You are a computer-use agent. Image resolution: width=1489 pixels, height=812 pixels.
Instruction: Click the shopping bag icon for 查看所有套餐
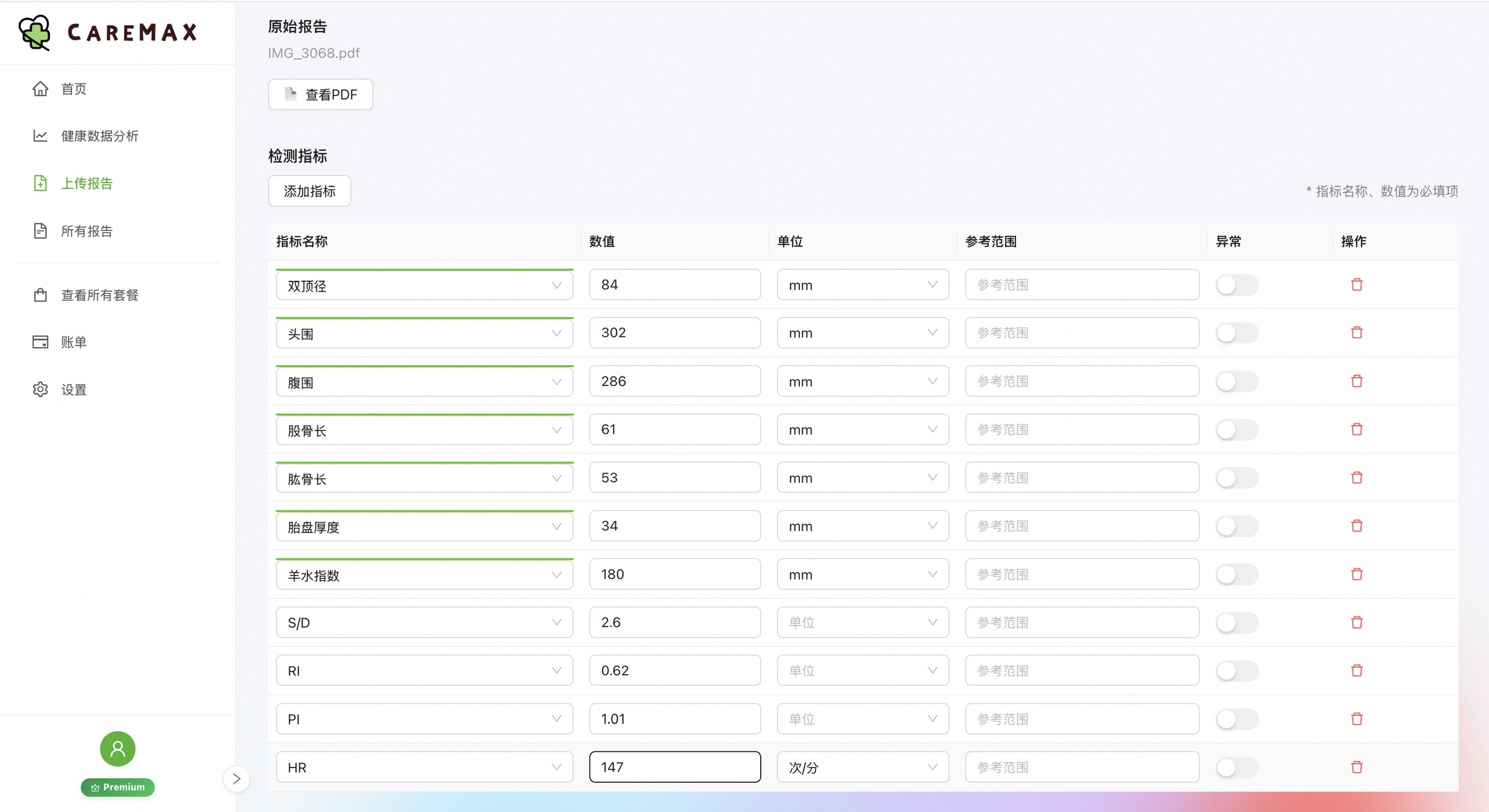[x=40, y=295]
